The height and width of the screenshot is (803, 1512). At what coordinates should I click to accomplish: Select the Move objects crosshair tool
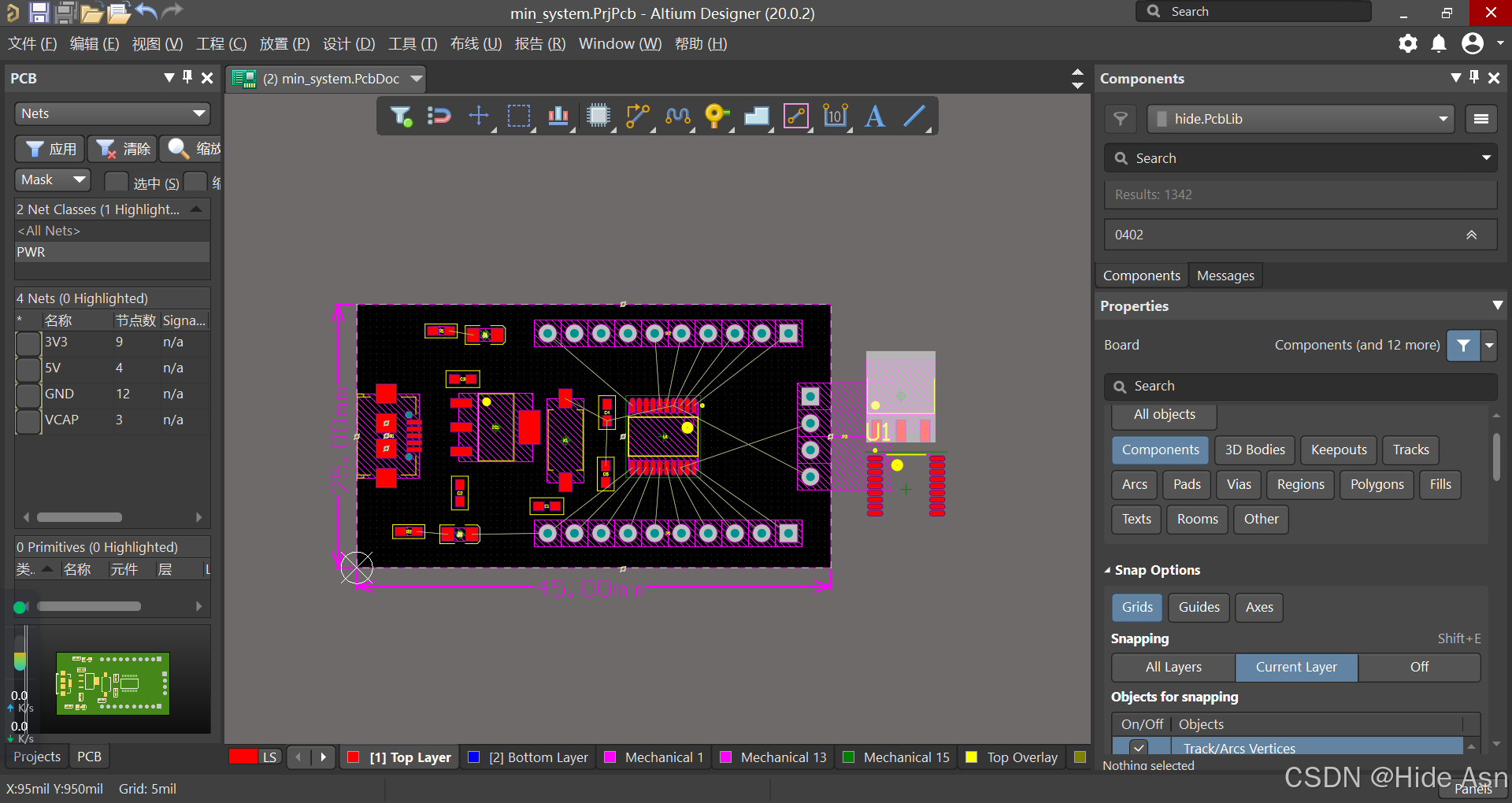click(x=479, y=117)
